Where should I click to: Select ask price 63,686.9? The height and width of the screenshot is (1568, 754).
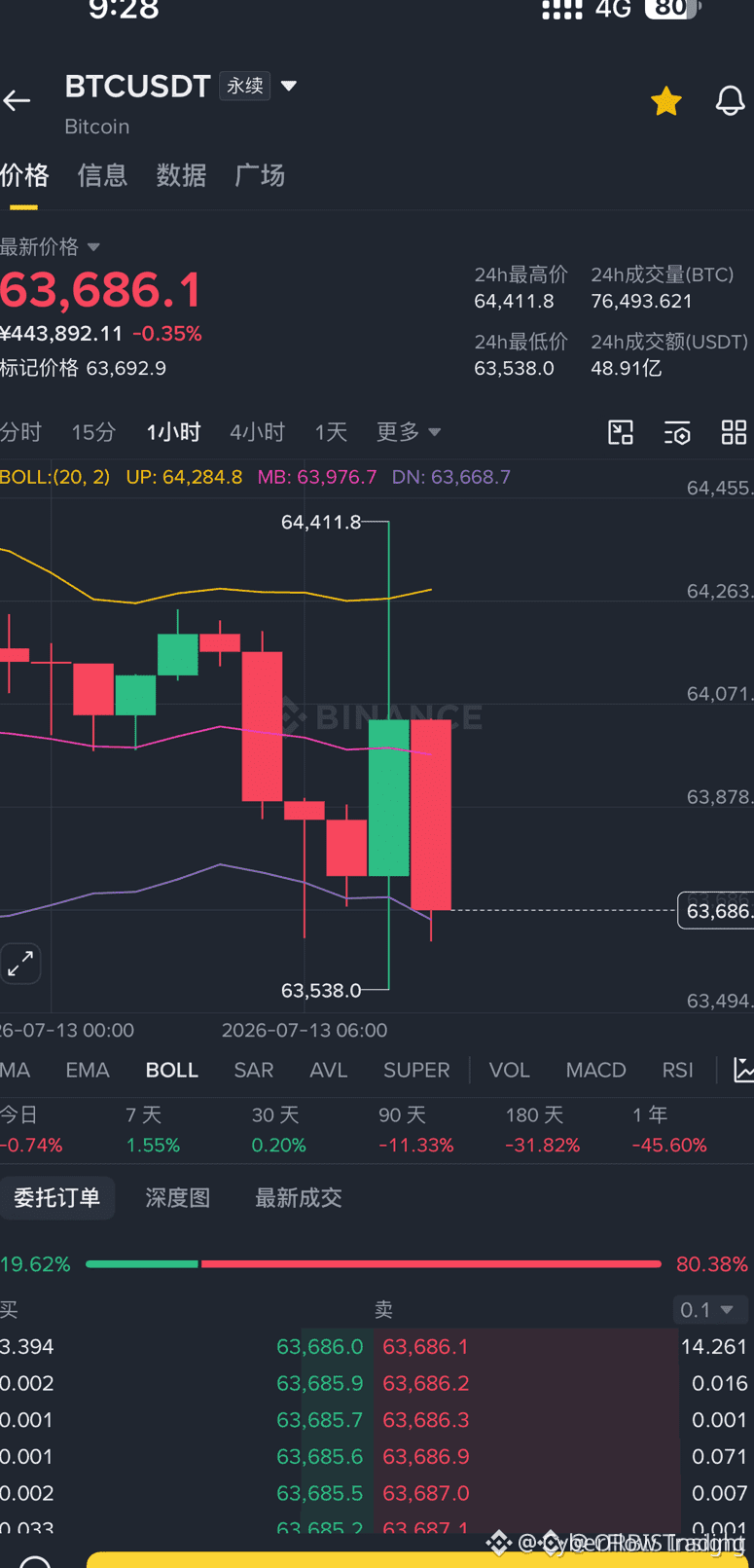426,1456
